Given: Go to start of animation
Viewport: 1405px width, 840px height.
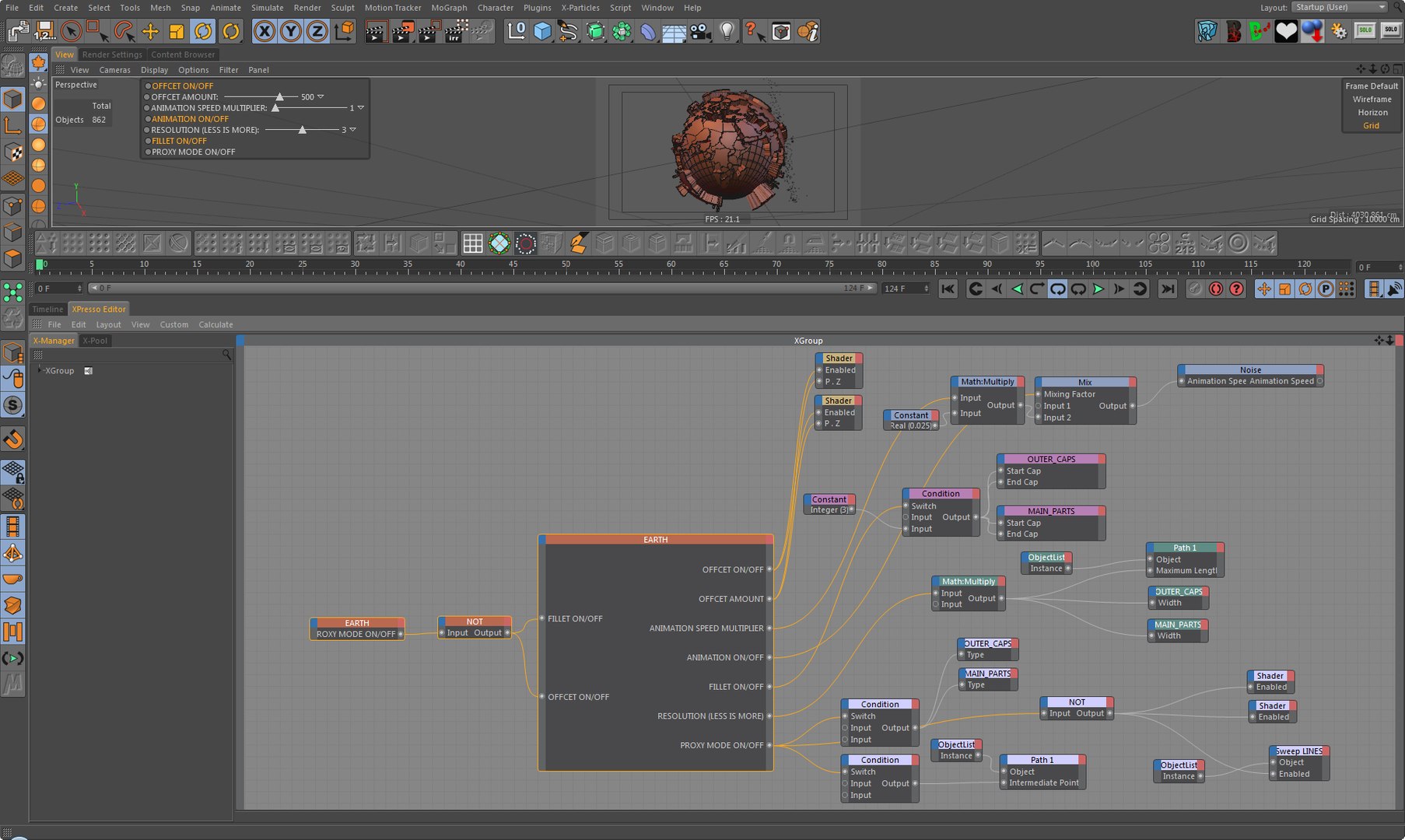Looking at the screenshot, I should point(948,289).
